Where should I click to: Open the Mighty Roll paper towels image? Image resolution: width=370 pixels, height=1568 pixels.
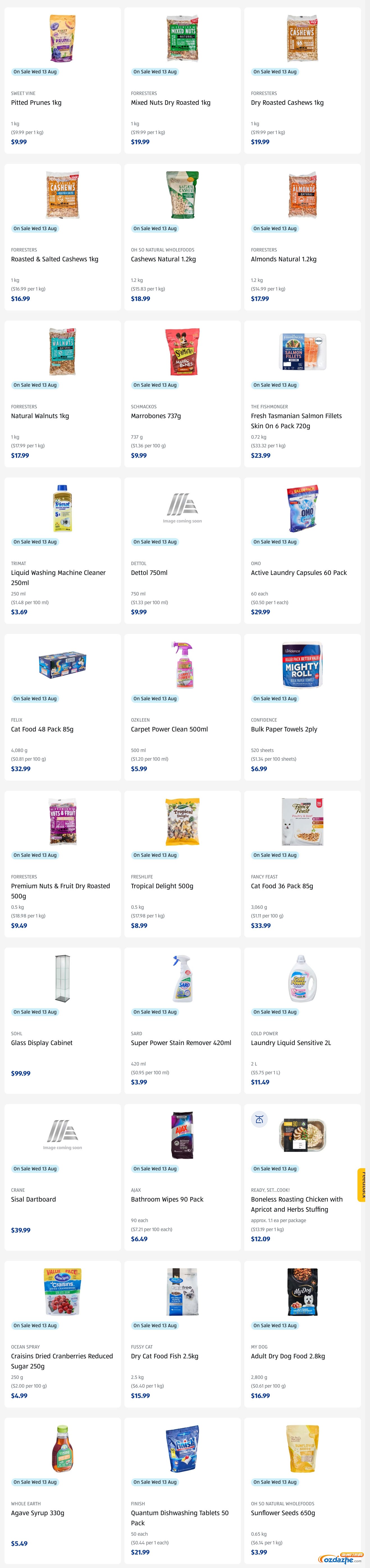click(x=302, y=665)
